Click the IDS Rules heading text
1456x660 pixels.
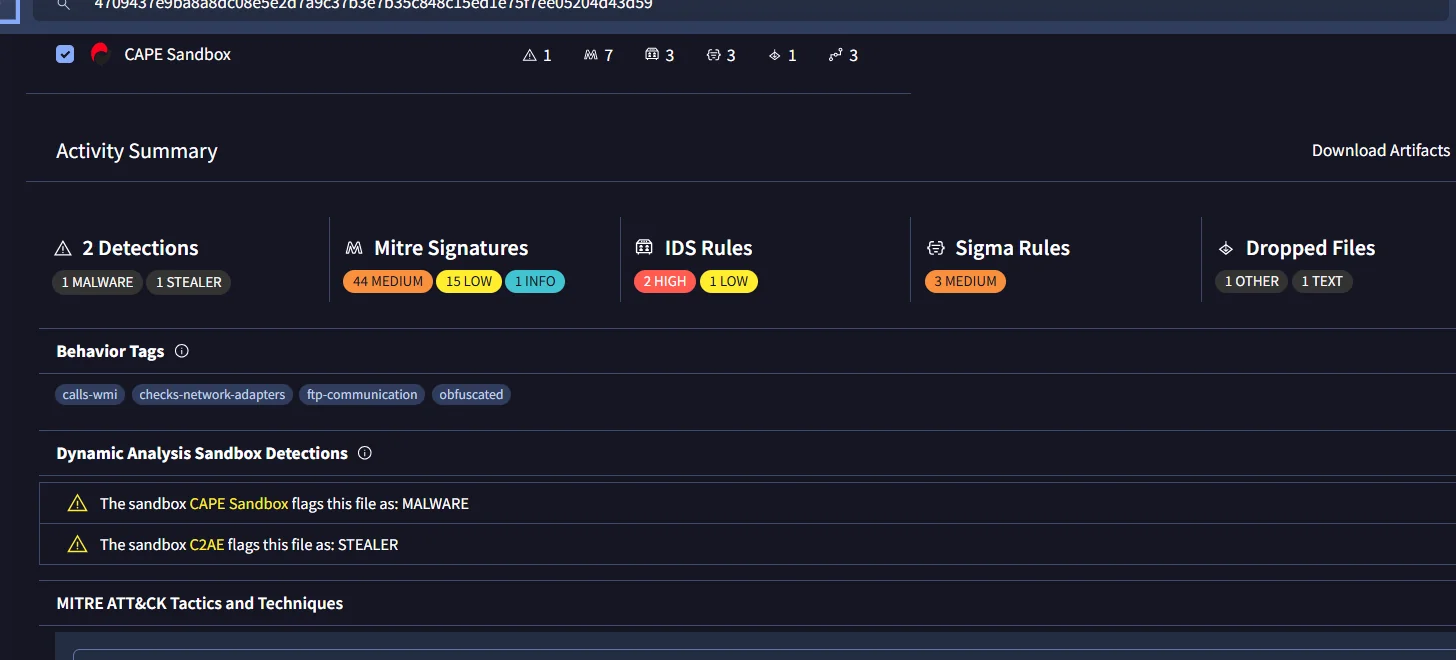[709, 248]
